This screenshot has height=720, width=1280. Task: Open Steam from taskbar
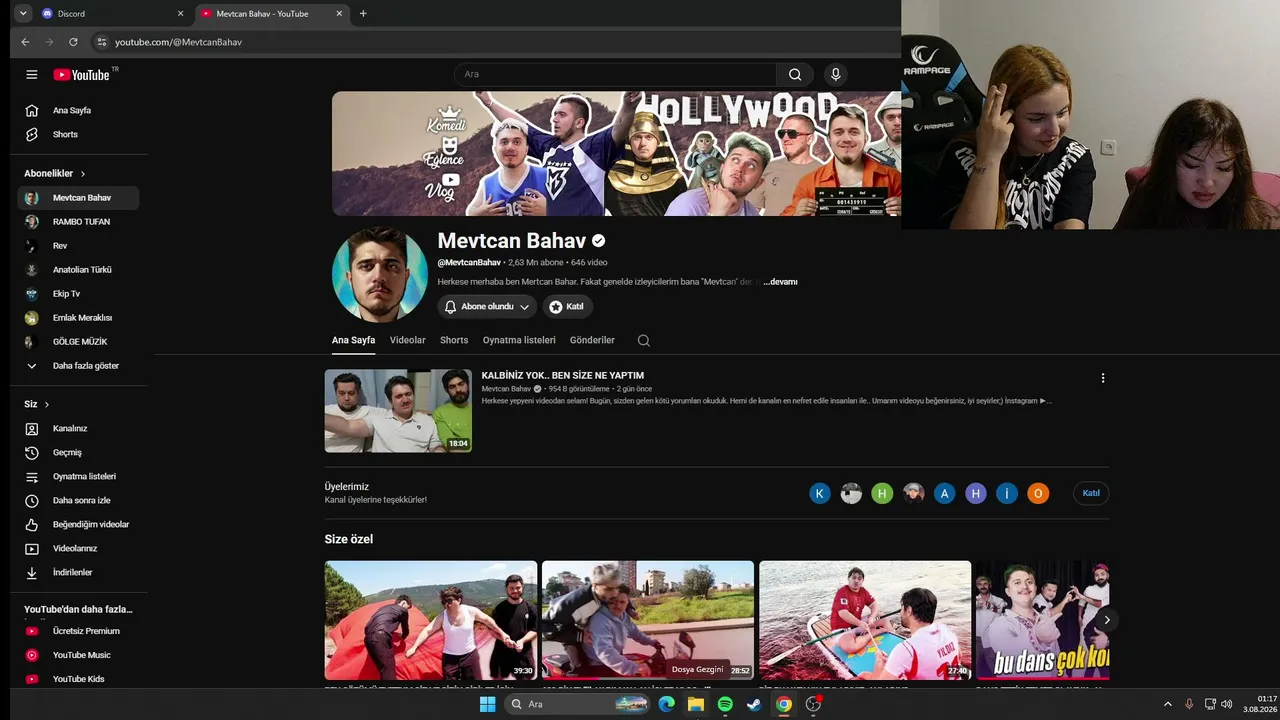[x=754, y=704]
